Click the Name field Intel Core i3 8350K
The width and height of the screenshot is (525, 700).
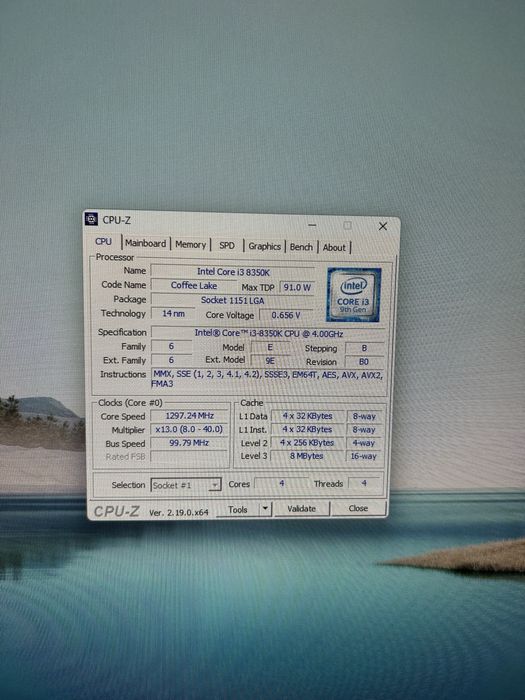(x=233, y=272)
